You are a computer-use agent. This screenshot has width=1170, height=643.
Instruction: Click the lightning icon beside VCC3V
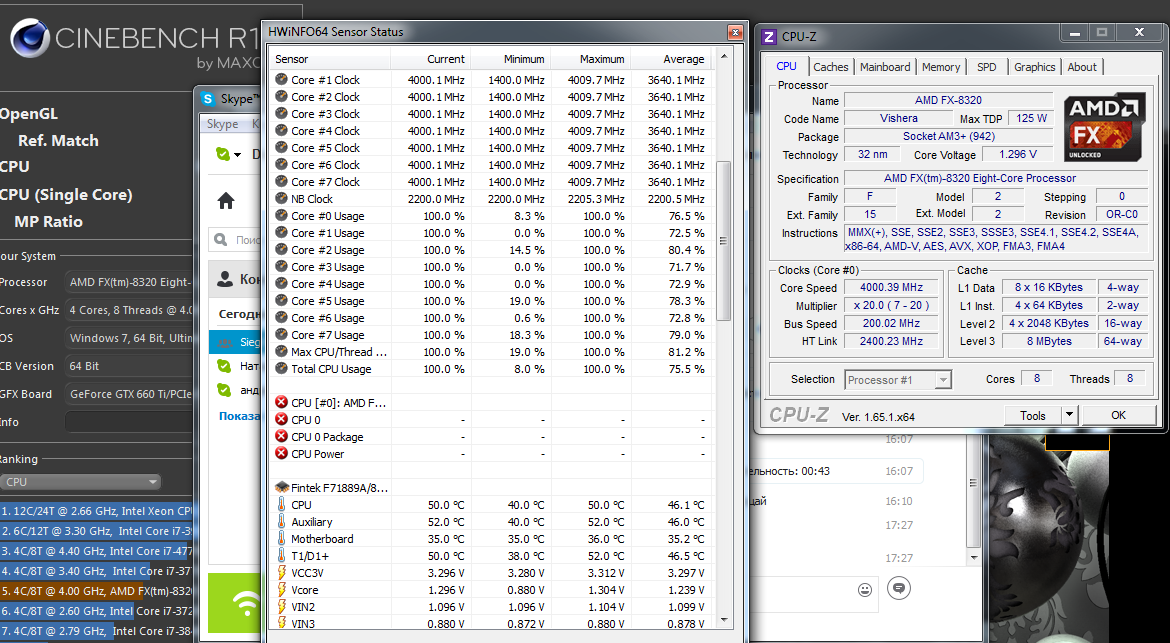[x=281, y=572]
